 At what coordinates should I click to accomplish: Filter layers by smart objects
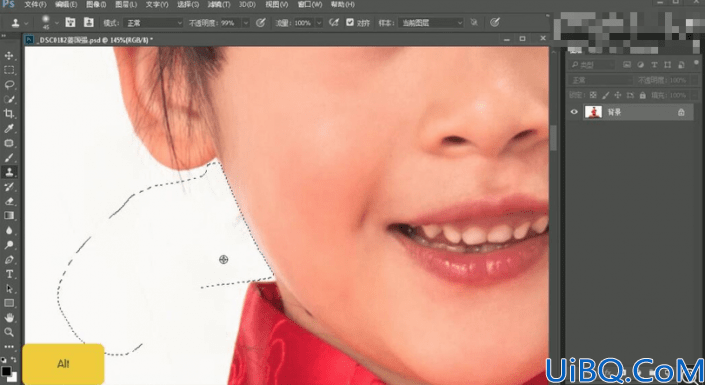click(681, 65)
